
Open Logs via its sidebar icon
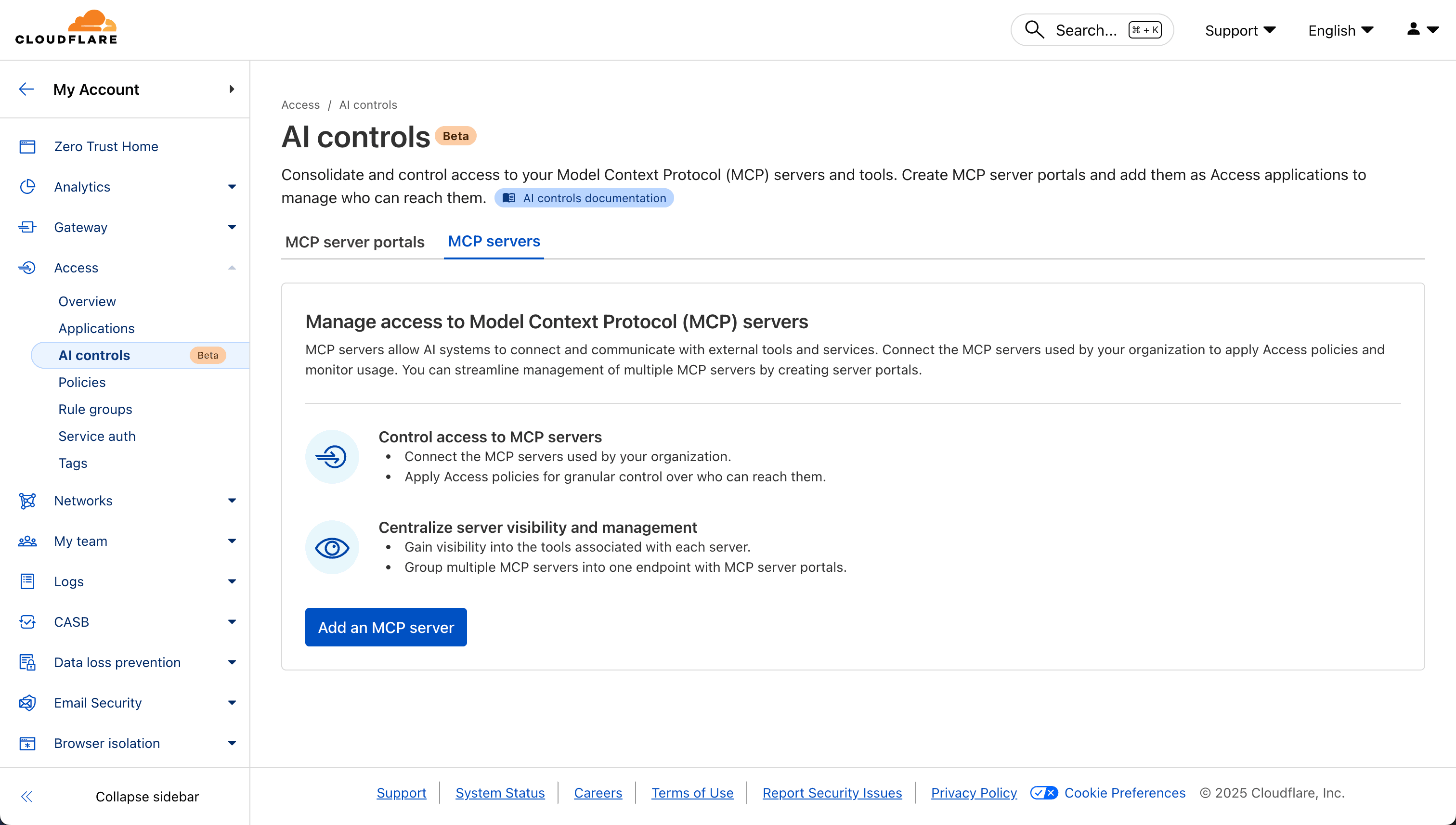click(x=27, y=581)
